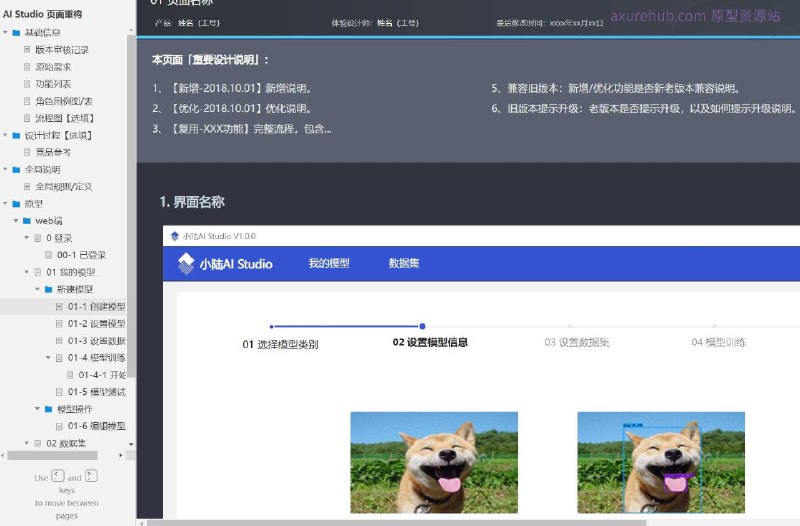Open the 01-5 模型测试 page
Image resolution: width=800 pixels, height=526 pixels.
pos(96,392)
